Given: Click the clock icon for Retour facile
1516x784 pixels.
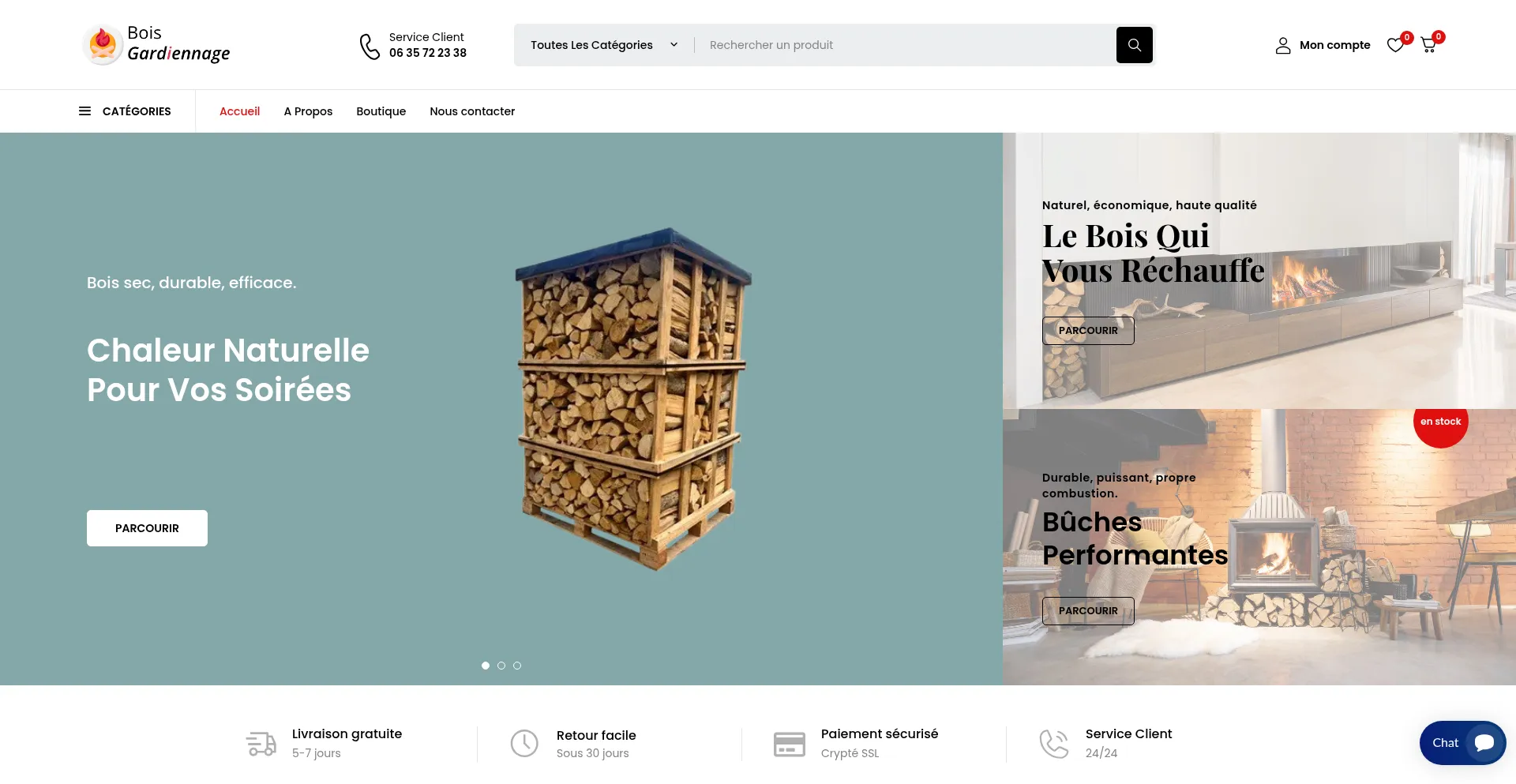Looking at the screenshot, I should [524, 744].
